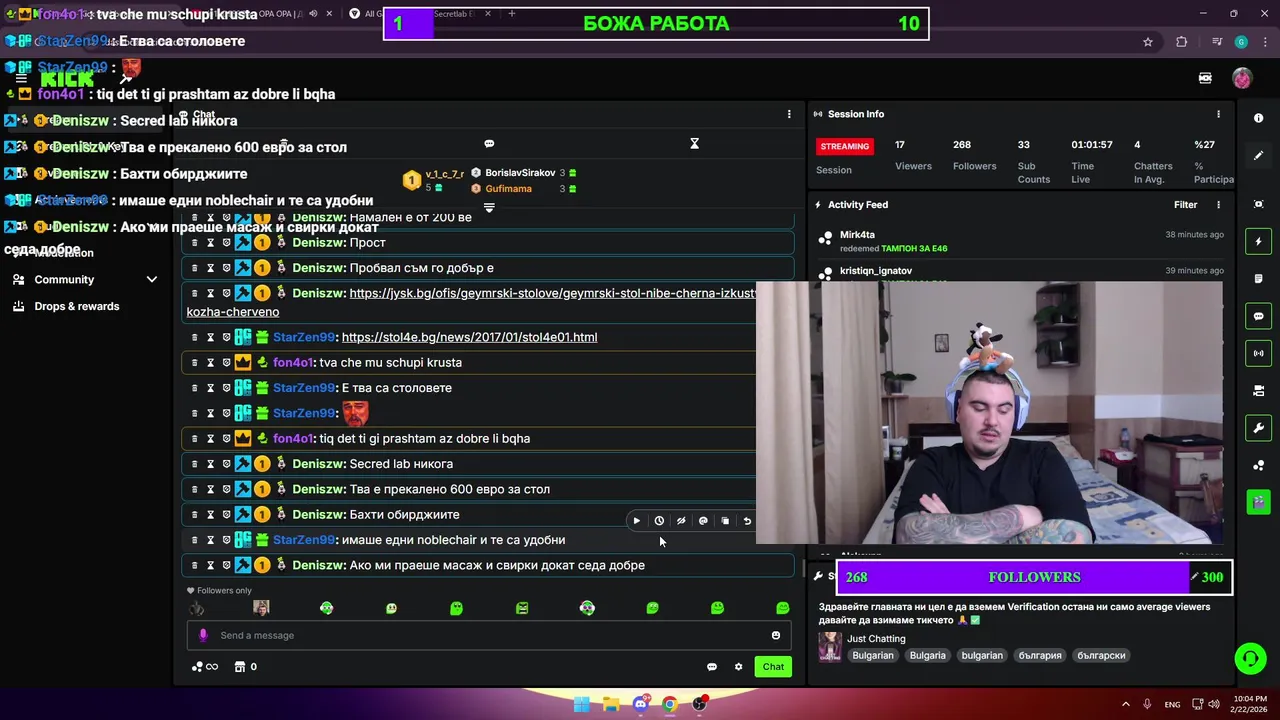Click the hide icon in message hover toolbar
This screenshot has width=1280, height=720.
click(681, 521)
